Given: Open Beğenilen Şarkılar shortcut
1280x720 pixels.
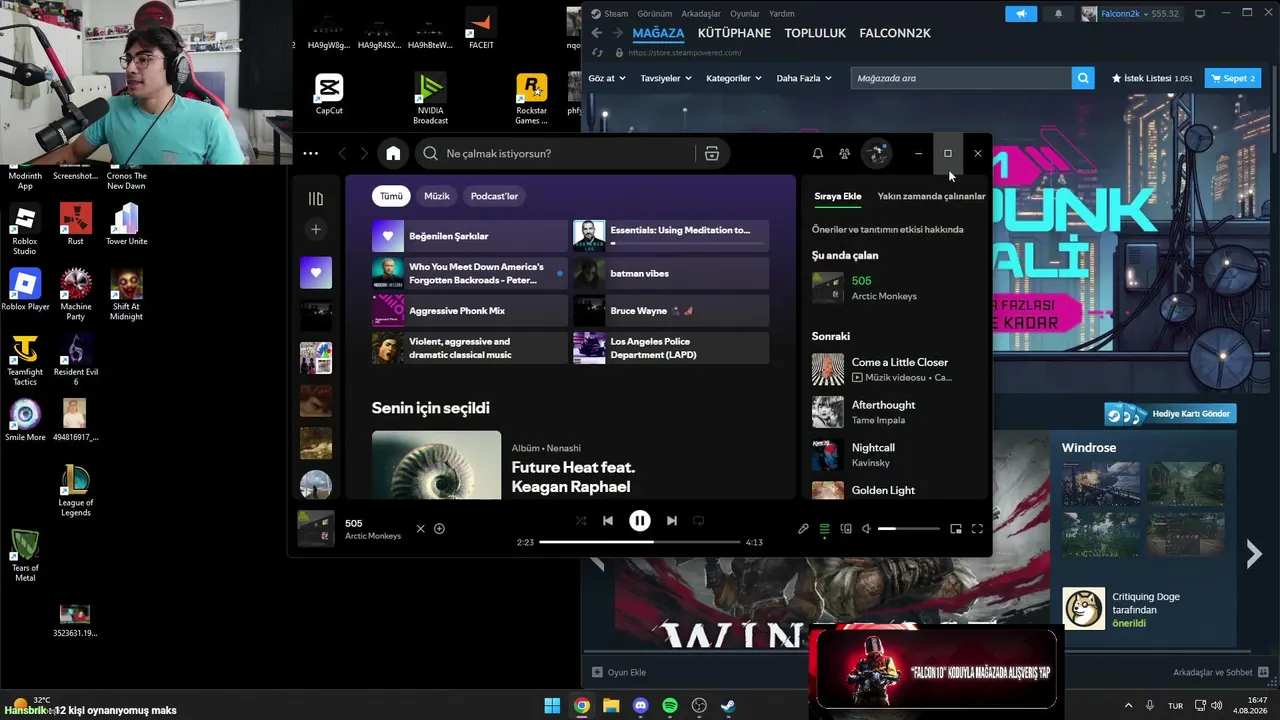Looking at the screenshot, I should click(x=470, y=236).
